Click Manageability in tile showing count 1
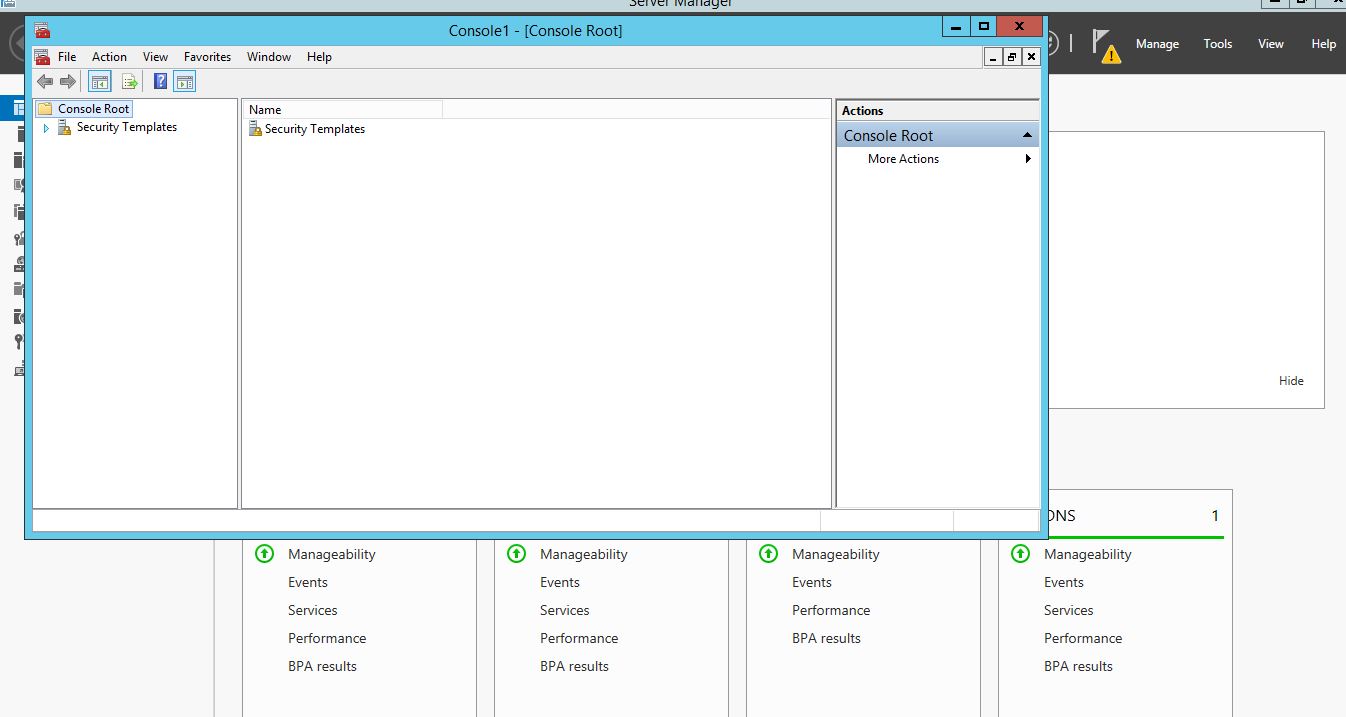 (1087, 554)
